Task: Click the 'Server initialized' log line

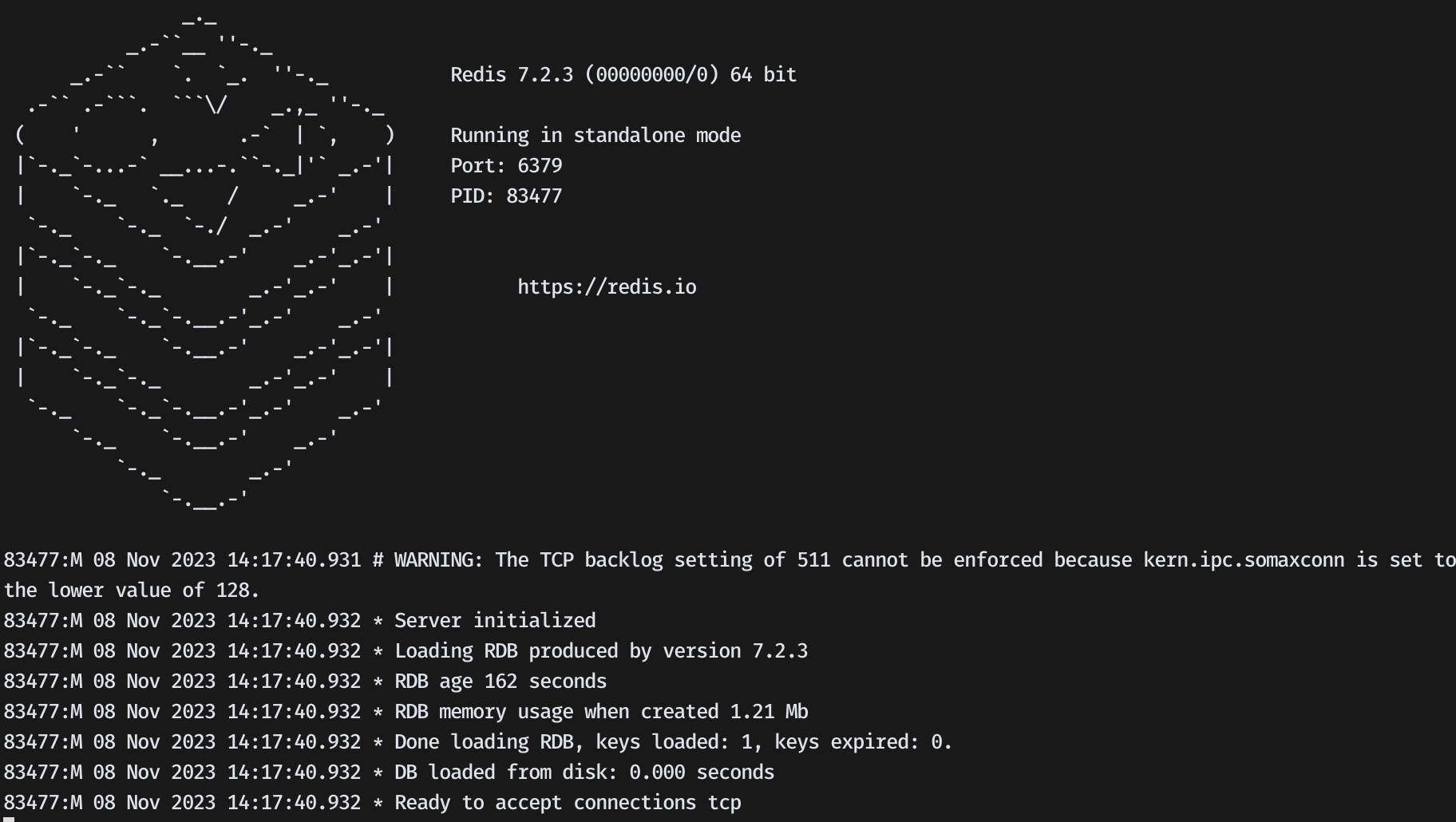Action: pyautogui.click(x=299, y=621)
